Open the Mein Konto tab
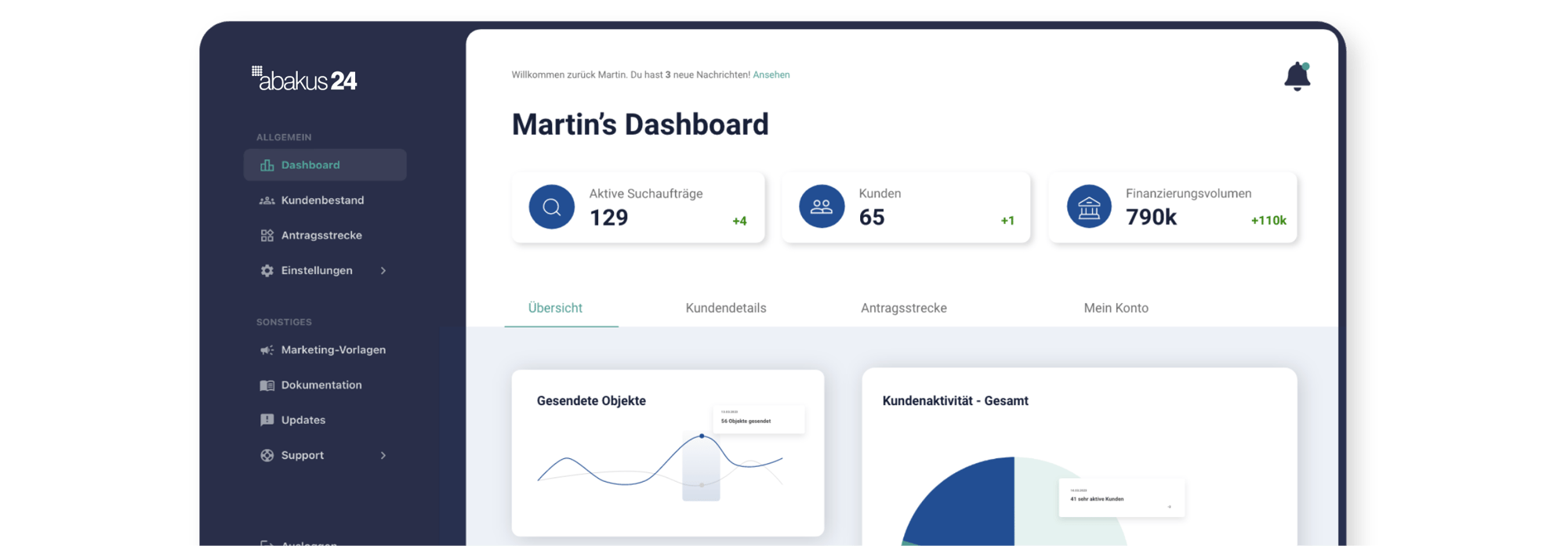1568x546 pixels. coord(1116,308)
